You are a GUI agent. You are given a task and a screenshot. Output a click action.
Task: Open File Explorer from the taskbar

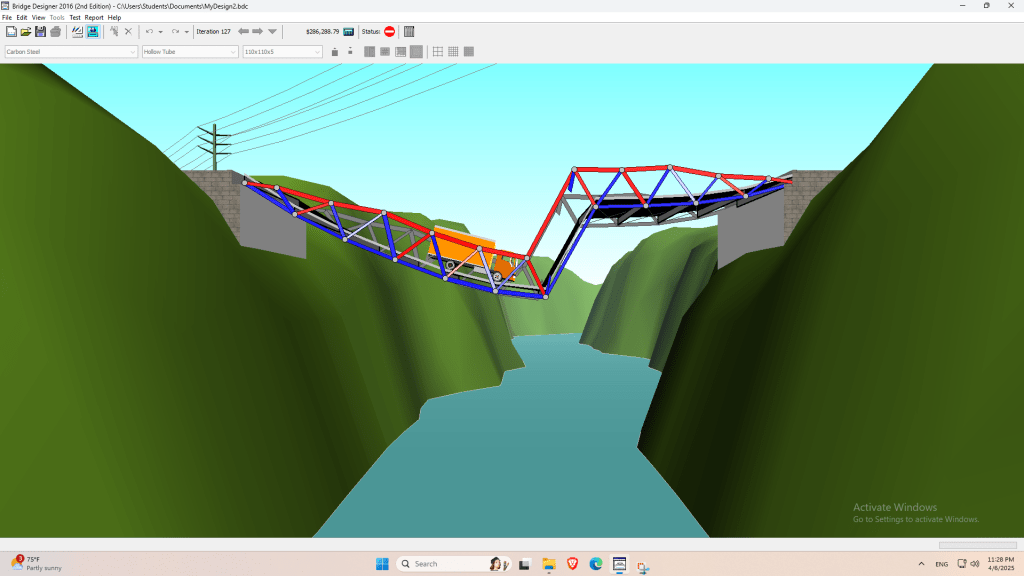coord(549,564)
